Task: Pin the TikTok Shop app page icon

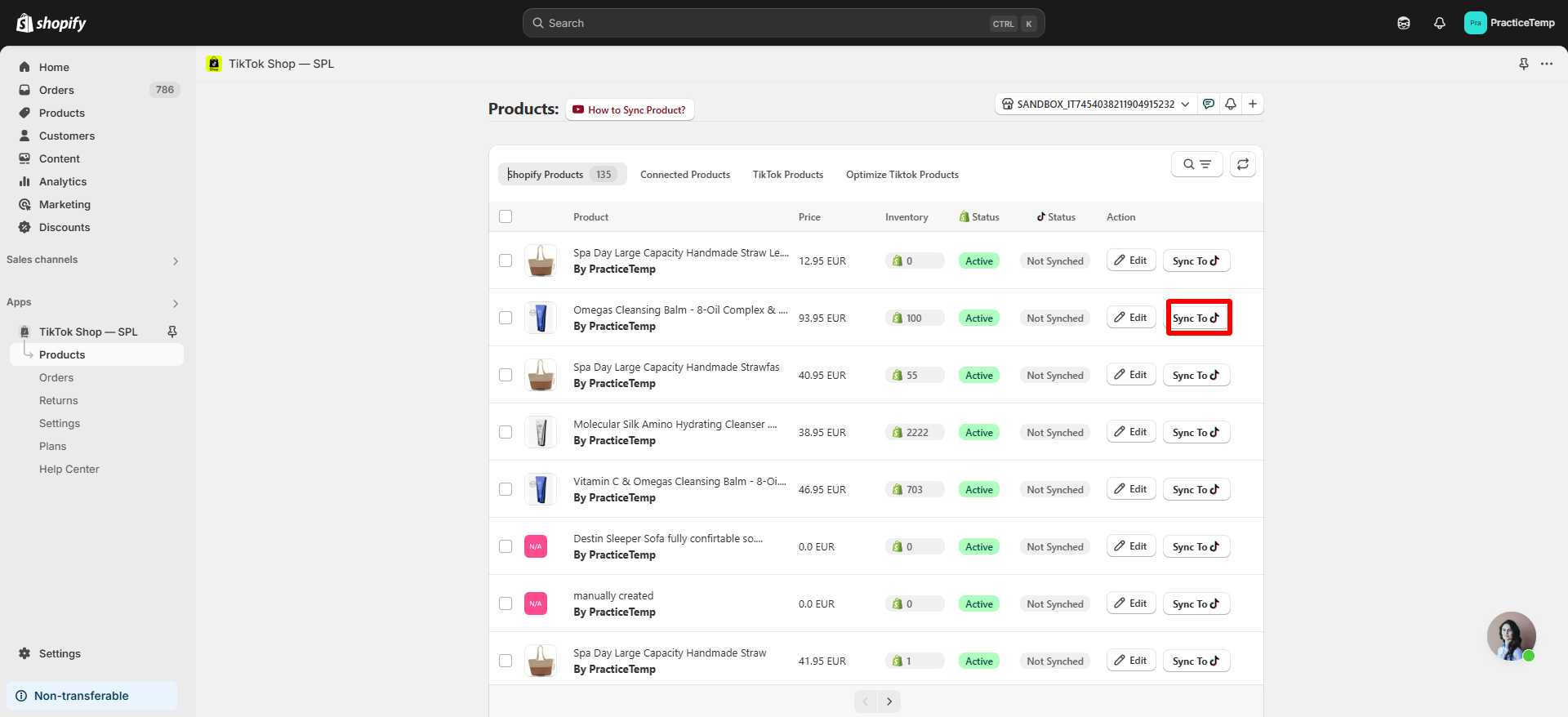Action: coord(1523,64)
